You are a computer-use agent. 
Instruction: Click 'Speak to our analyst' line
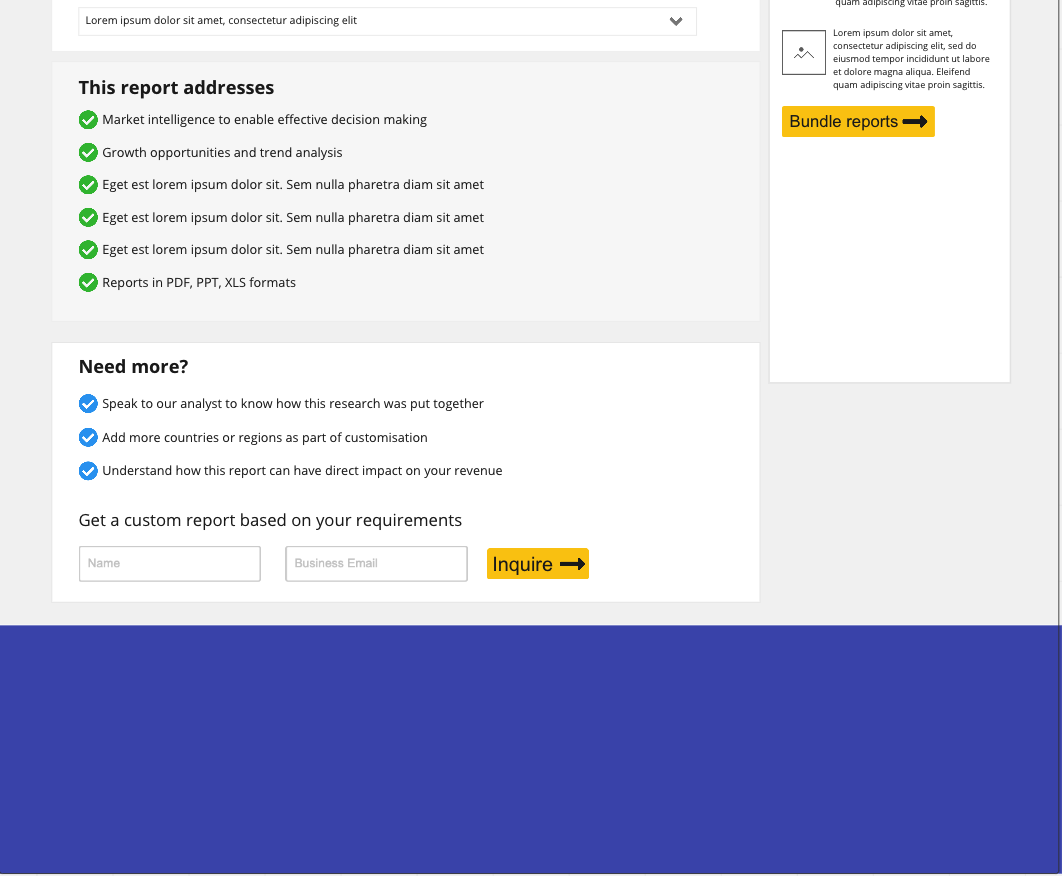click(293, 404)
